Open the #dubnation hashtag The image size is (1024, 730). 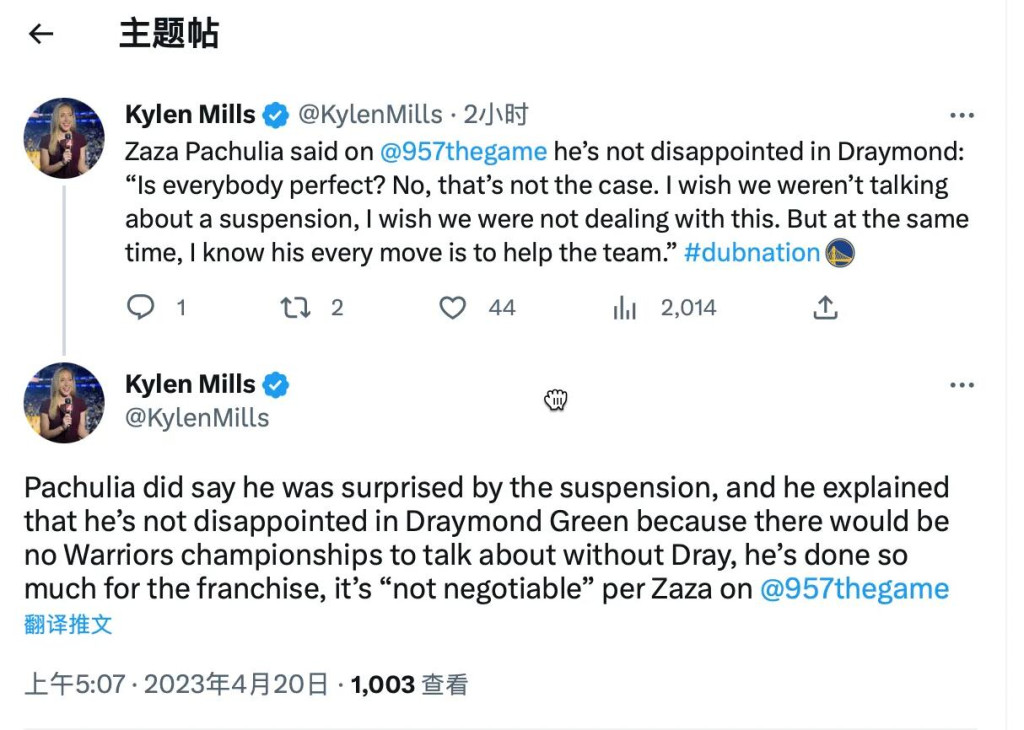point(752,253)
